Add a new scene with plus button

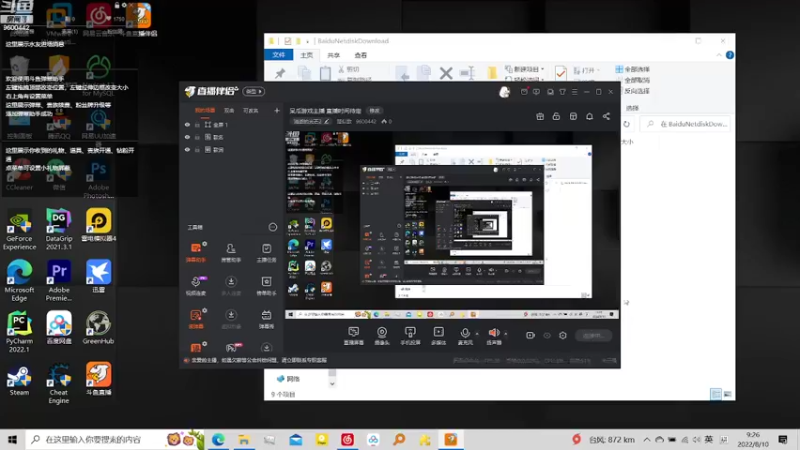coord(277,110)
